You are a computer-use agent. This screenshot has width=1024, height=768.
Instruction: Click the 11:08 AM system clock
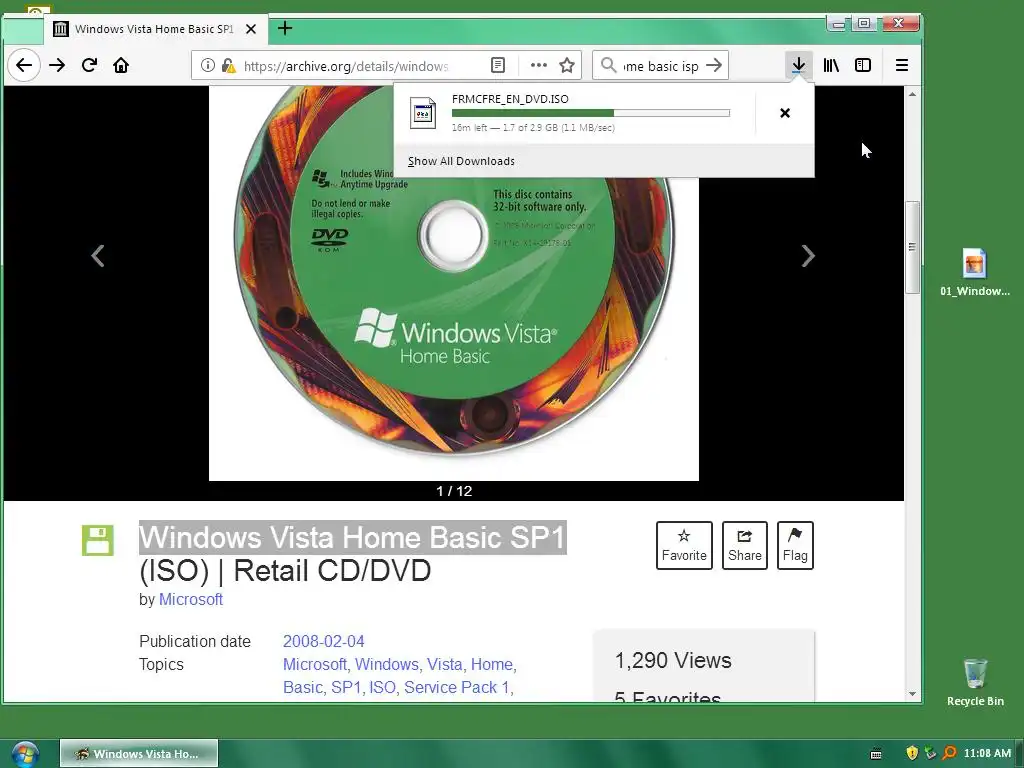[987, 754]
